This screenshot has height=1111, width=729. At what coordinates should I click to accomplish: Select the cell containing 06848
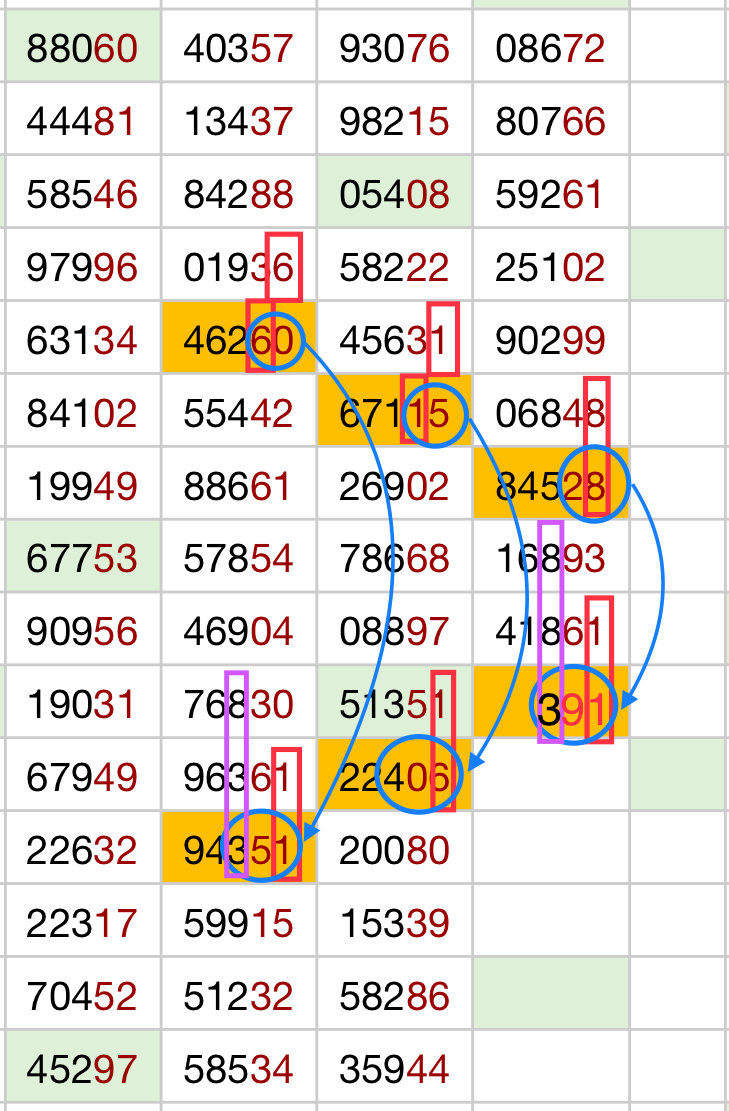click(x=550, y=413)
